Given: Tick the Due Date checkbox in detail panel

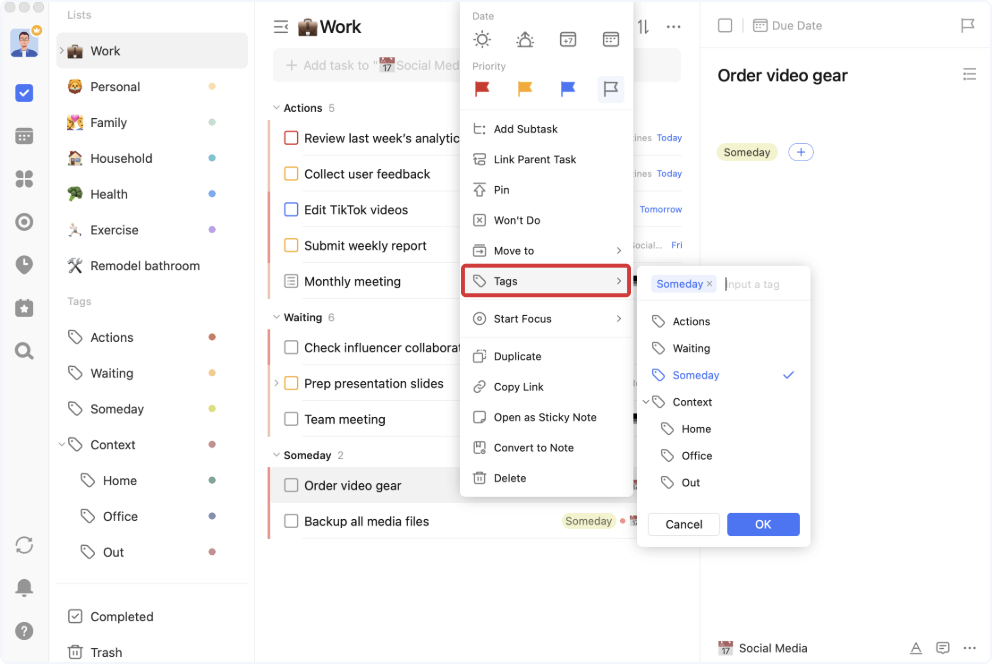Looking at the screenshot, I should (x=724, y=25).
